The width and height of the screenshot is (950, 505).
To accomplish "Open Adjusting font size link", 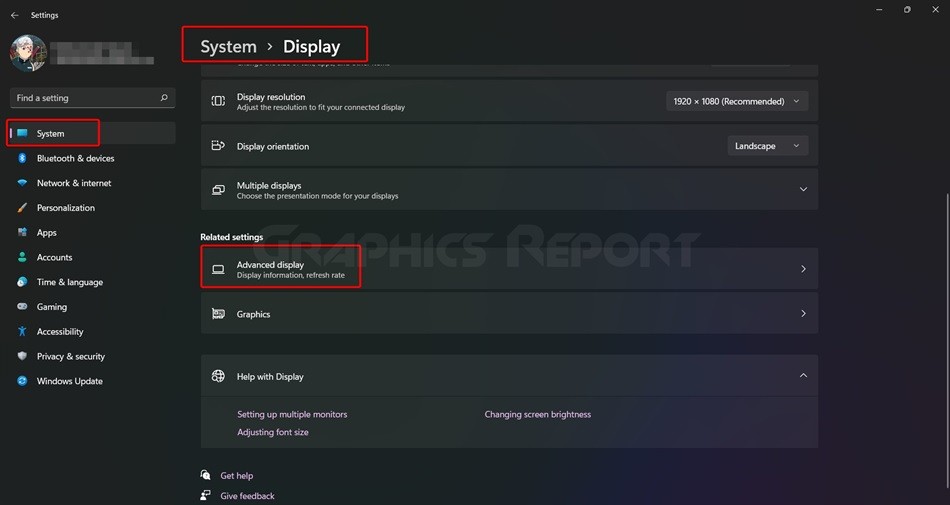I will pos(273,432).
